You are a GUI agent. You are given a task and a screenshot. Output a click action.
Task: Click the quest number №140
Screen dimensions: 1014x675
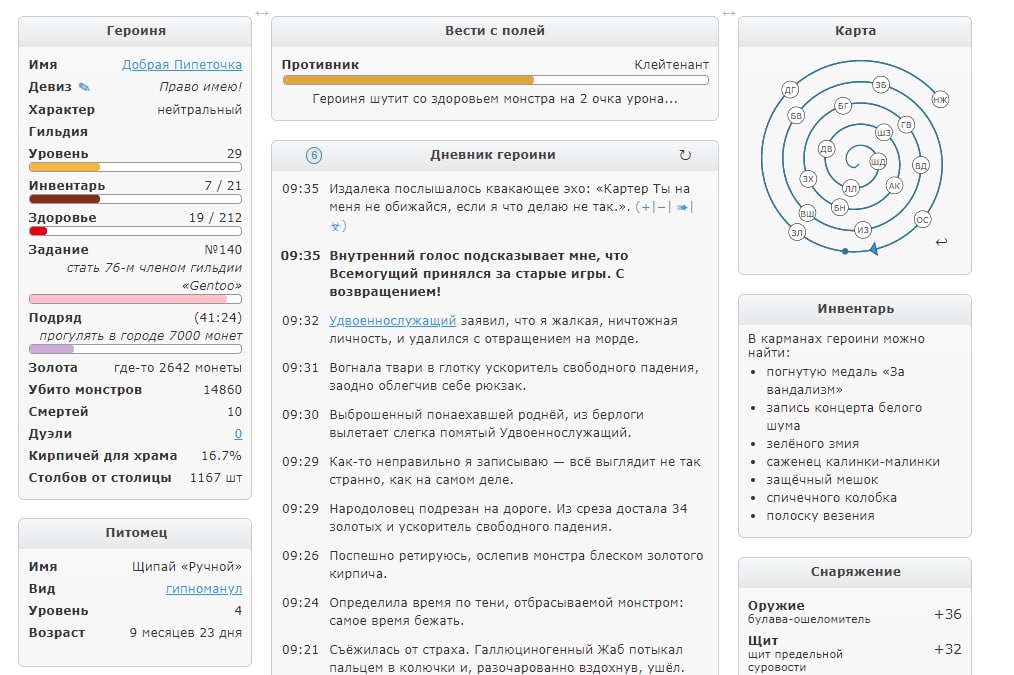(x=223, y=250)
